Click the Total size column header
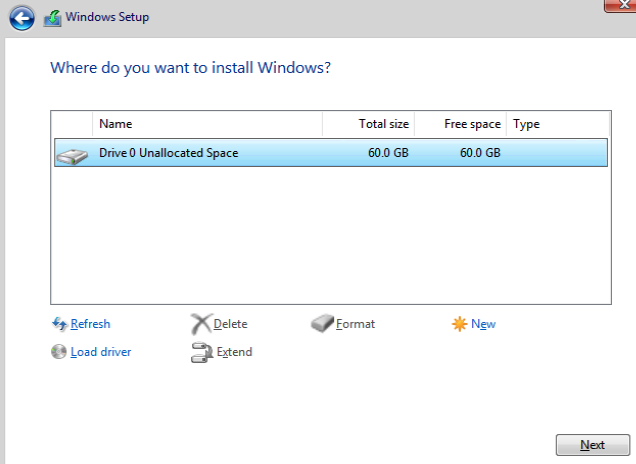636x464 pixels. (x=368, y=124)
